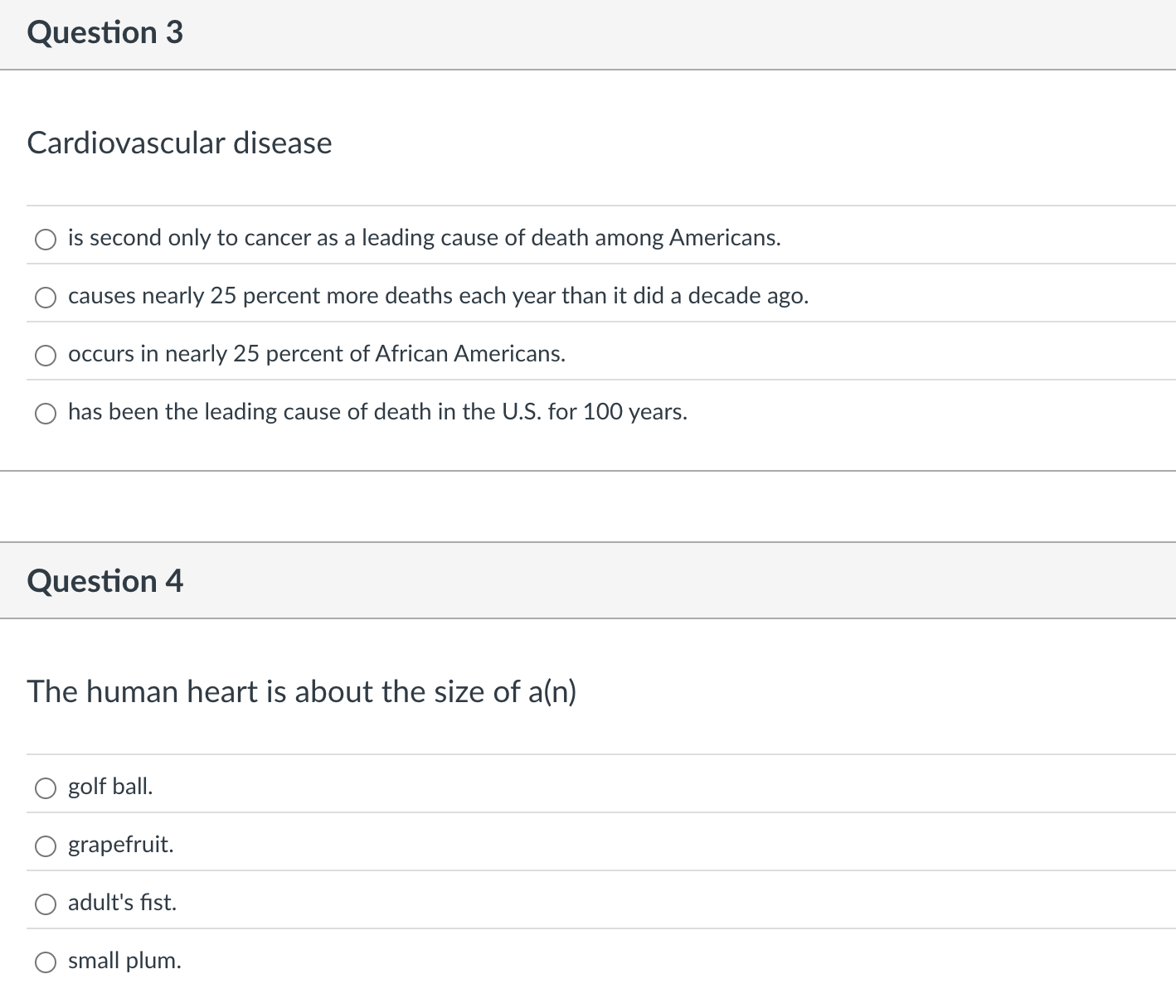Choose radio for 'occurs in nearly 25 percent of African Americans'
Image resolution: width=1176 pixels, height=1008 pixels.
coord(46,356)
